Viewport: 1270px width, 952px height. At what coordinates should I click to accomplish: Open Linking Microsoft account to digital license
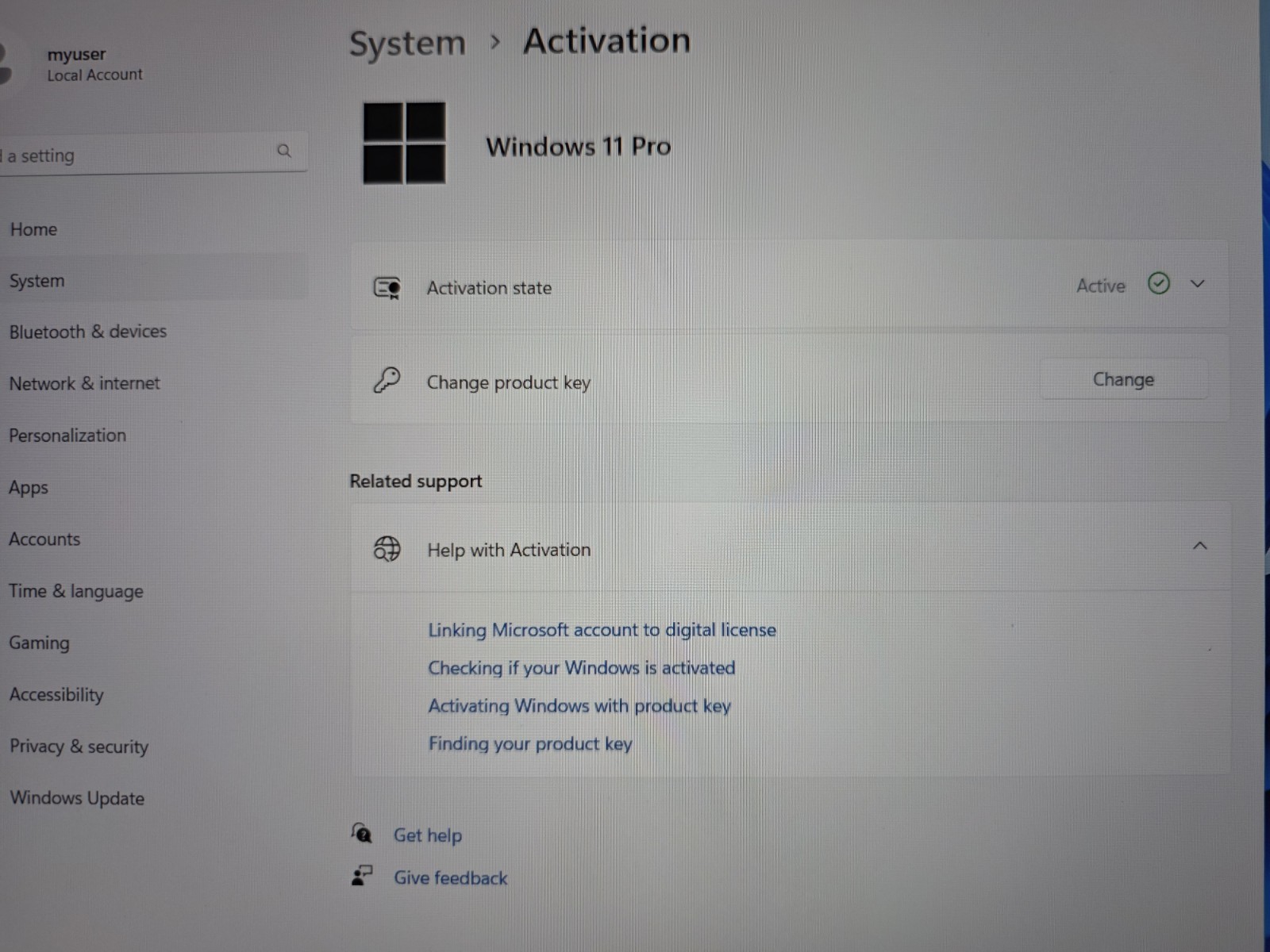pyautogui.click(x=602, y=630)
